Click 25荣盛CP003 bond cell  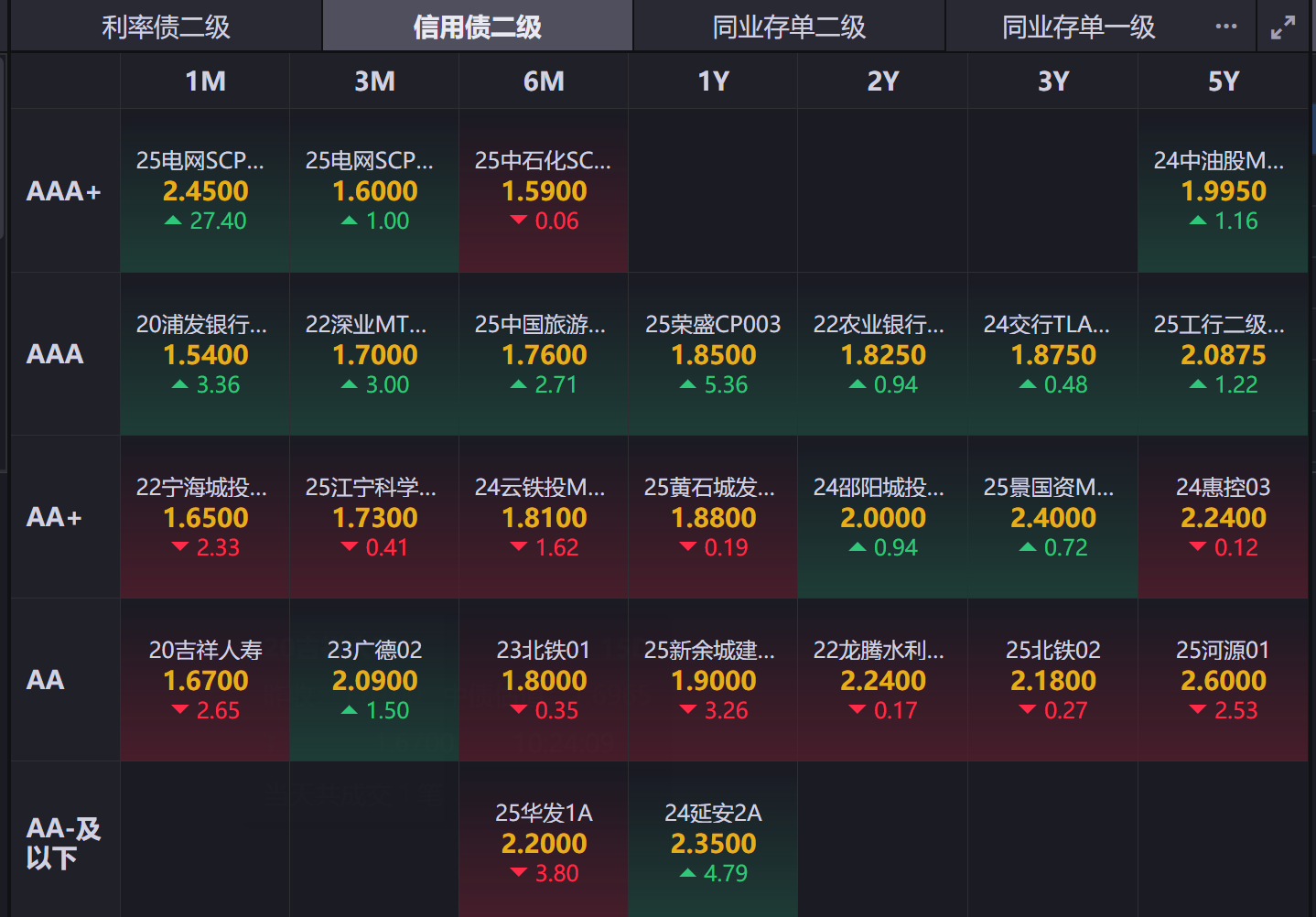click(x=713, y=354)
